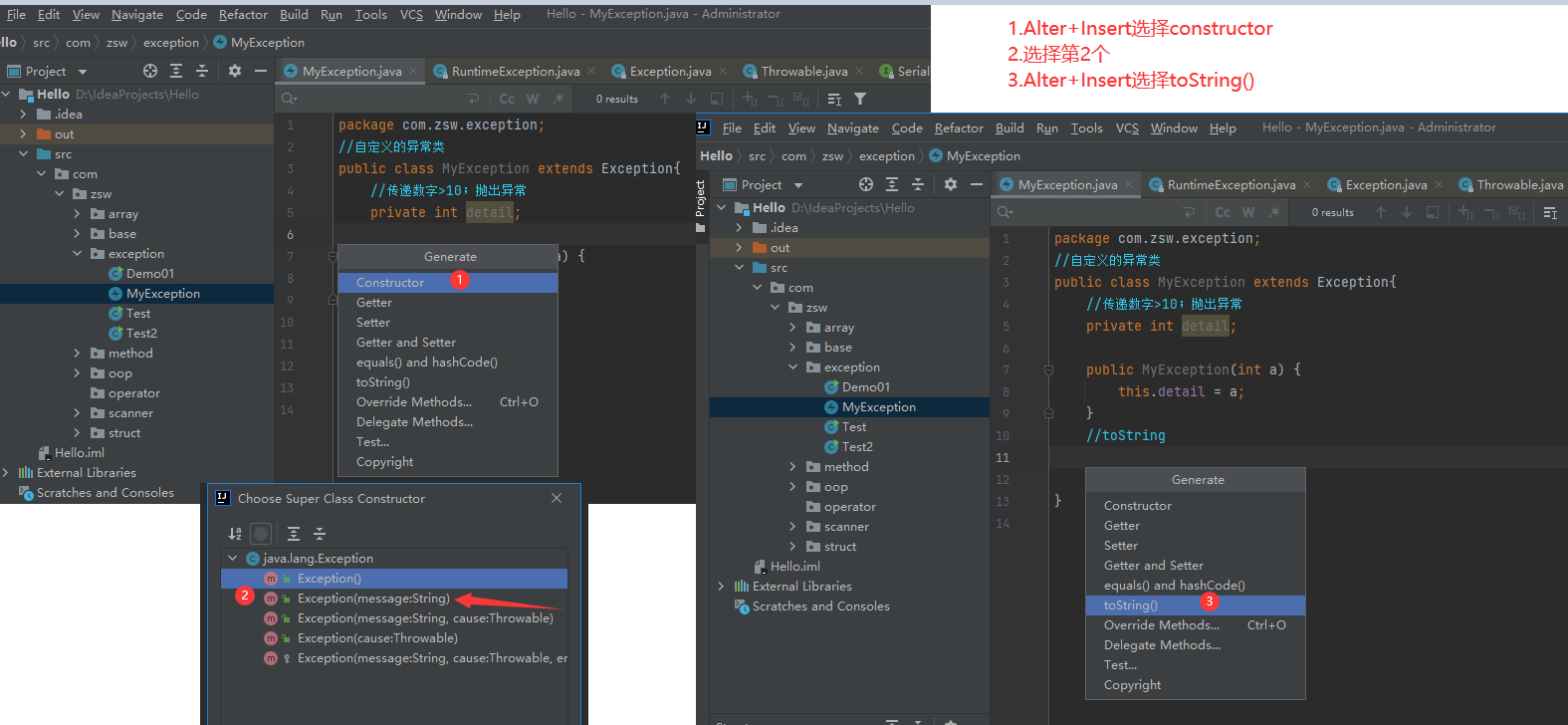Expand the out folder in right window tree
The height and width of the screenshot is (725, 1568).
click(x=739, y=247)
